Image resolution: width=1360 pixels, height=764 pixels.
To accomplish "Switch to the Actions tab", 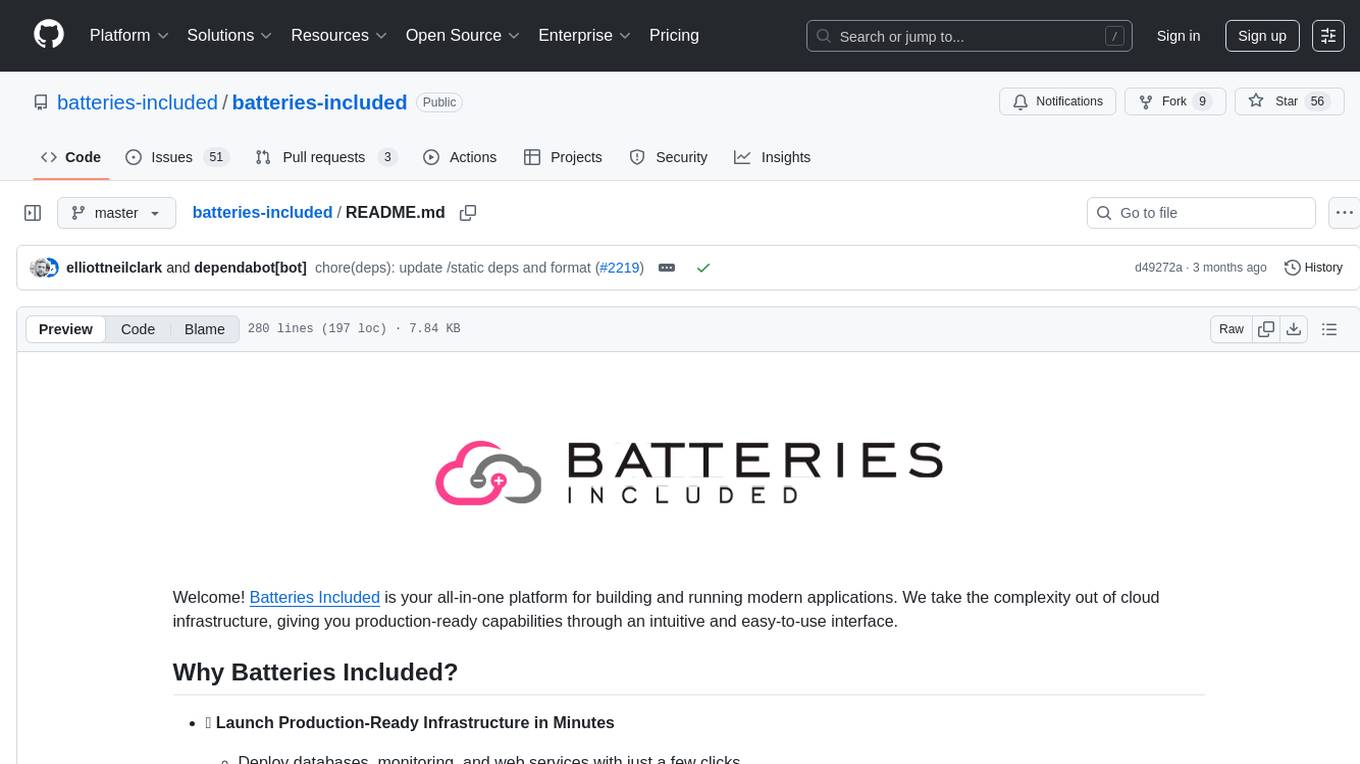I will click(460, 157).
